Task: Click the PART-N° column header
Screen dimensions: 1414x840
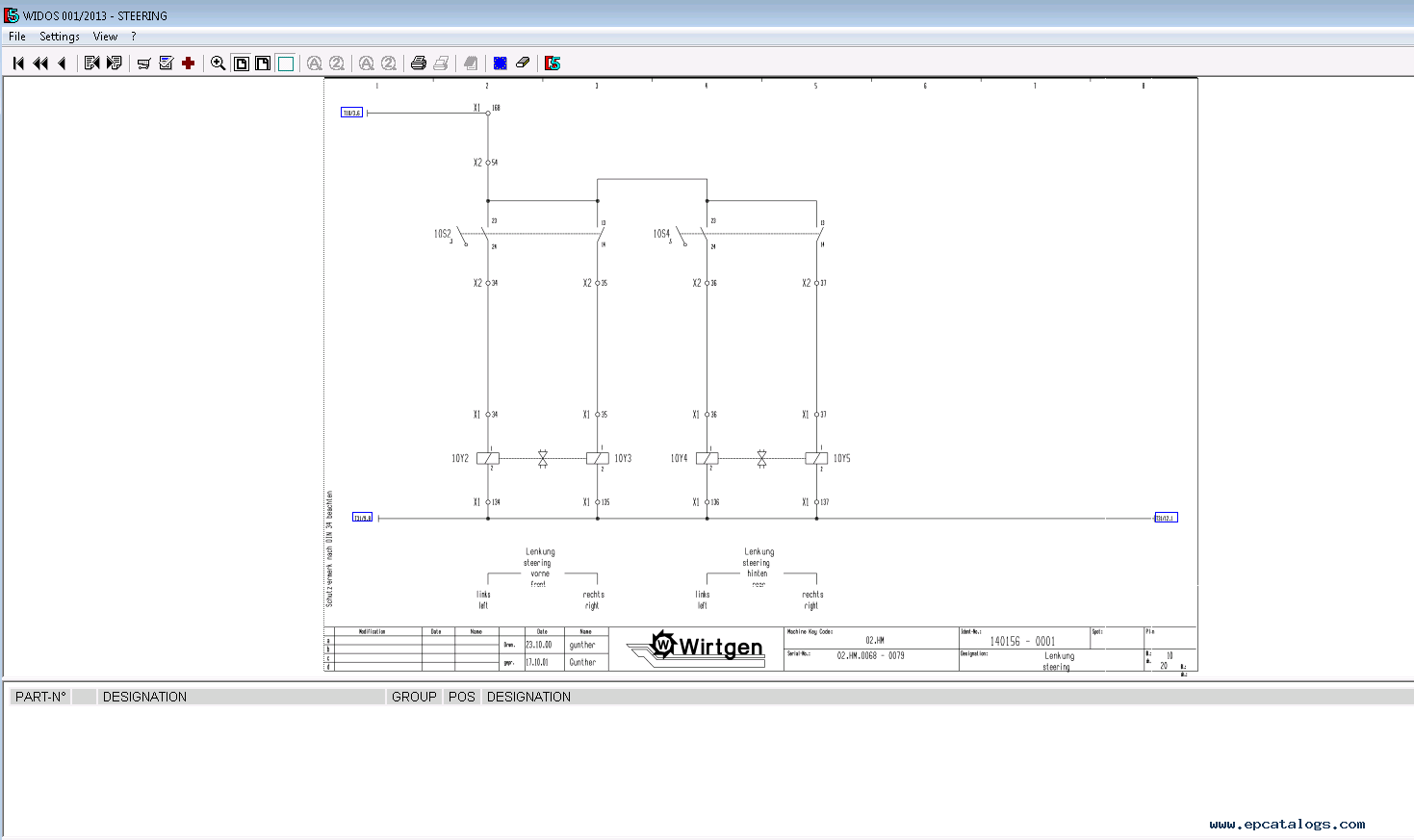Action: (x=40, y=697)
